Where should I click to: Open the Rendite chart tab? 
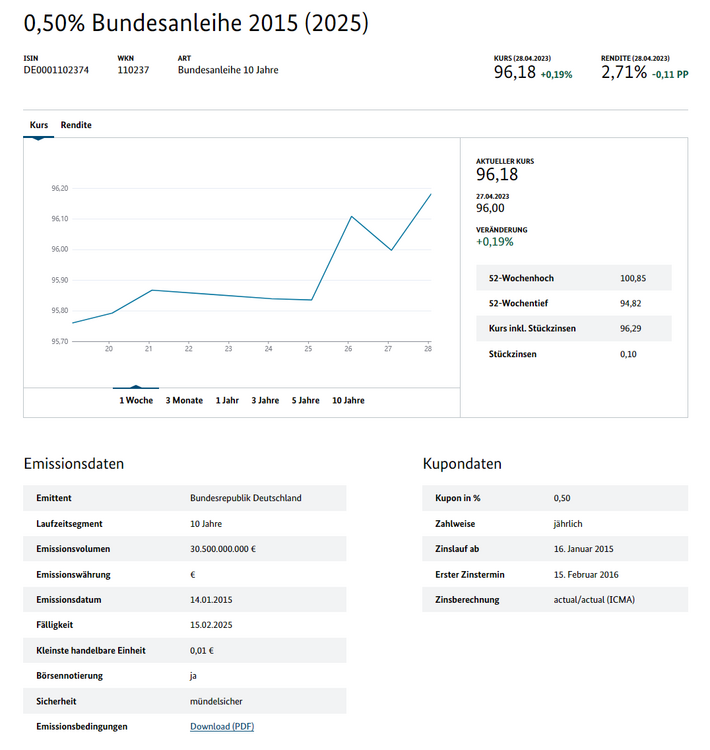pyautogui.click(x=76, y=125)
